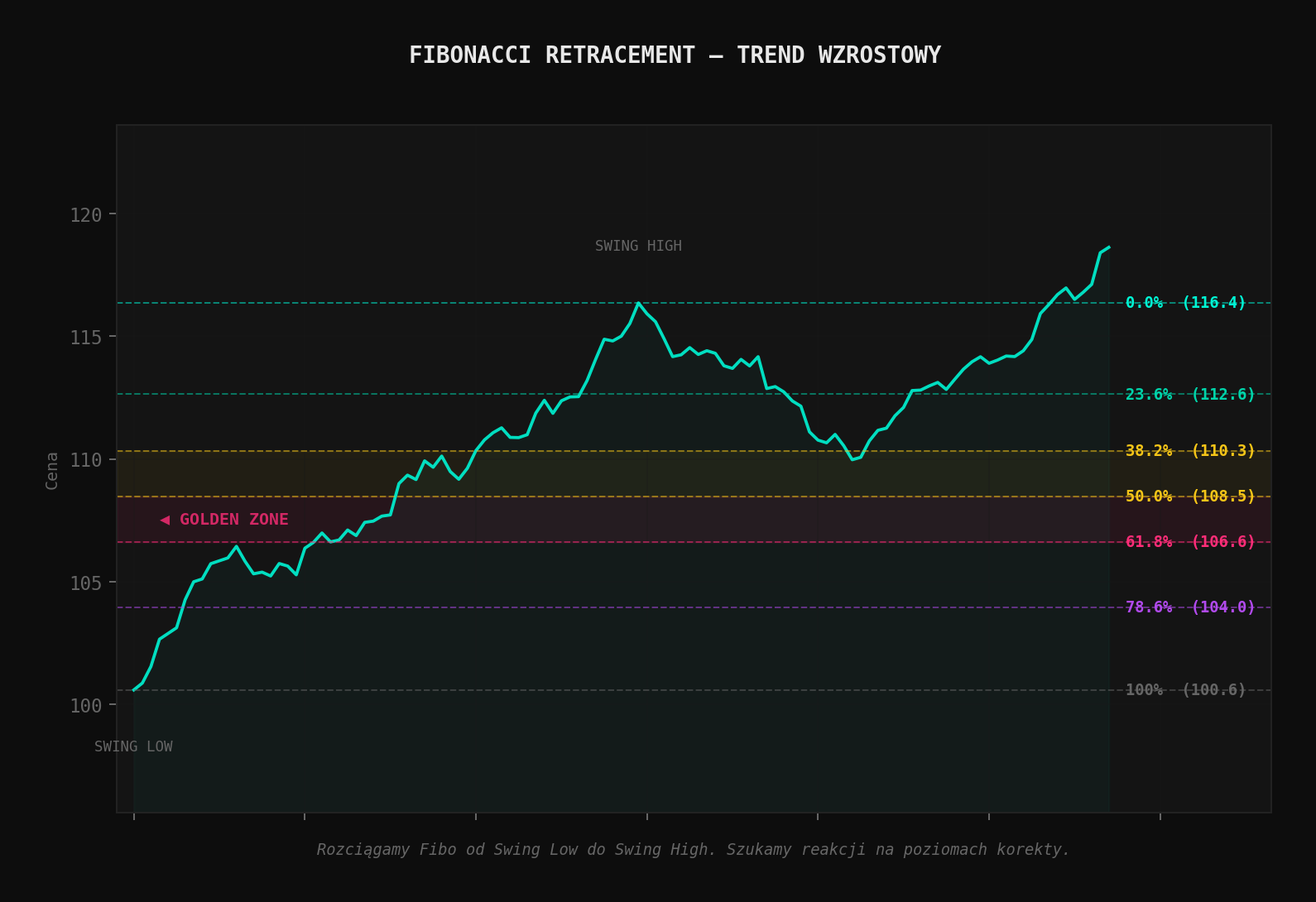This screenshot has height=902, width=1316.
Task: Select the 'SWING LOW' annotation label
Action: click(x=133, y=746)
